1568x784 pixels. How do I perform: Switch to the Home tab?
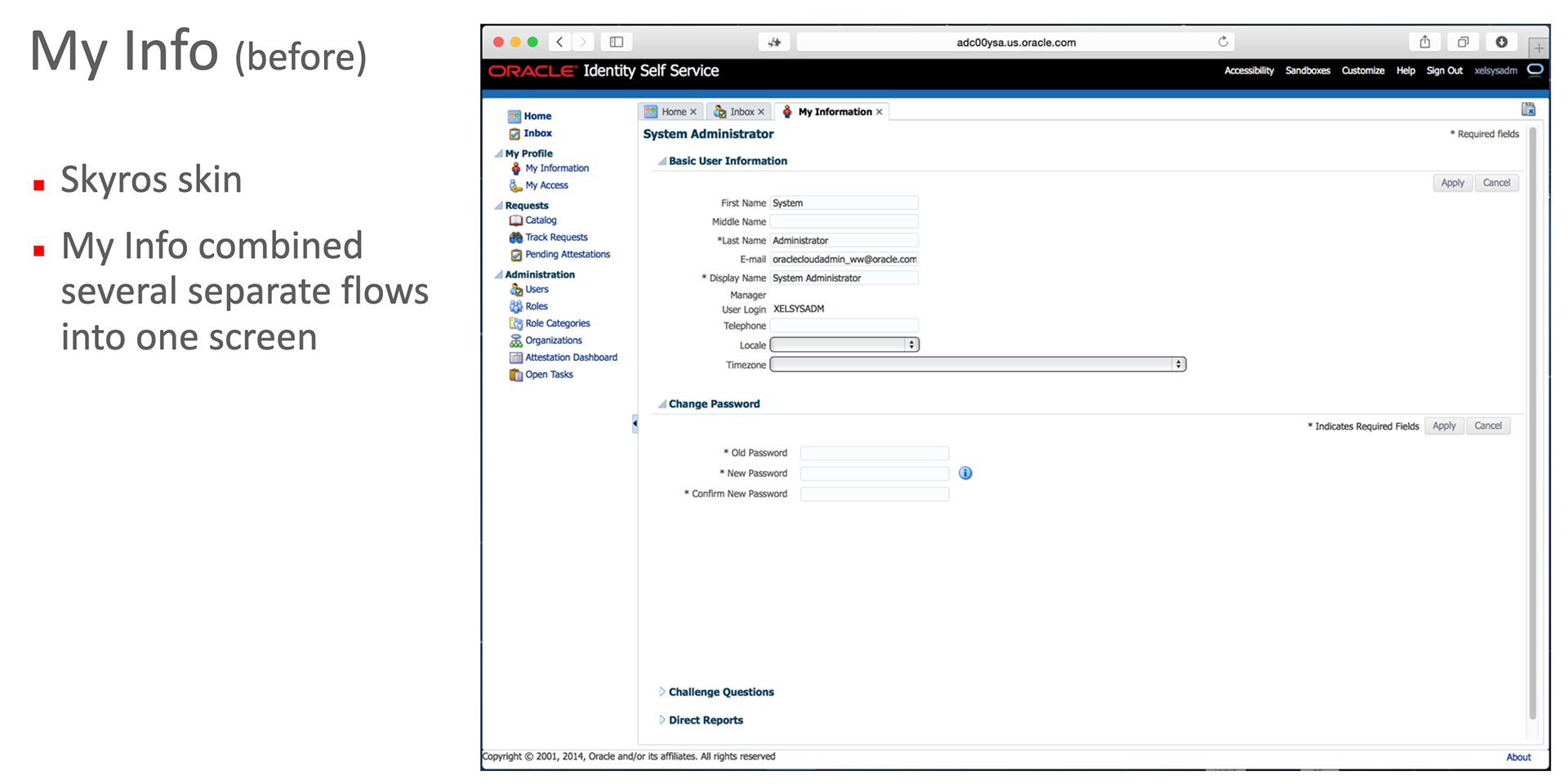673,112
